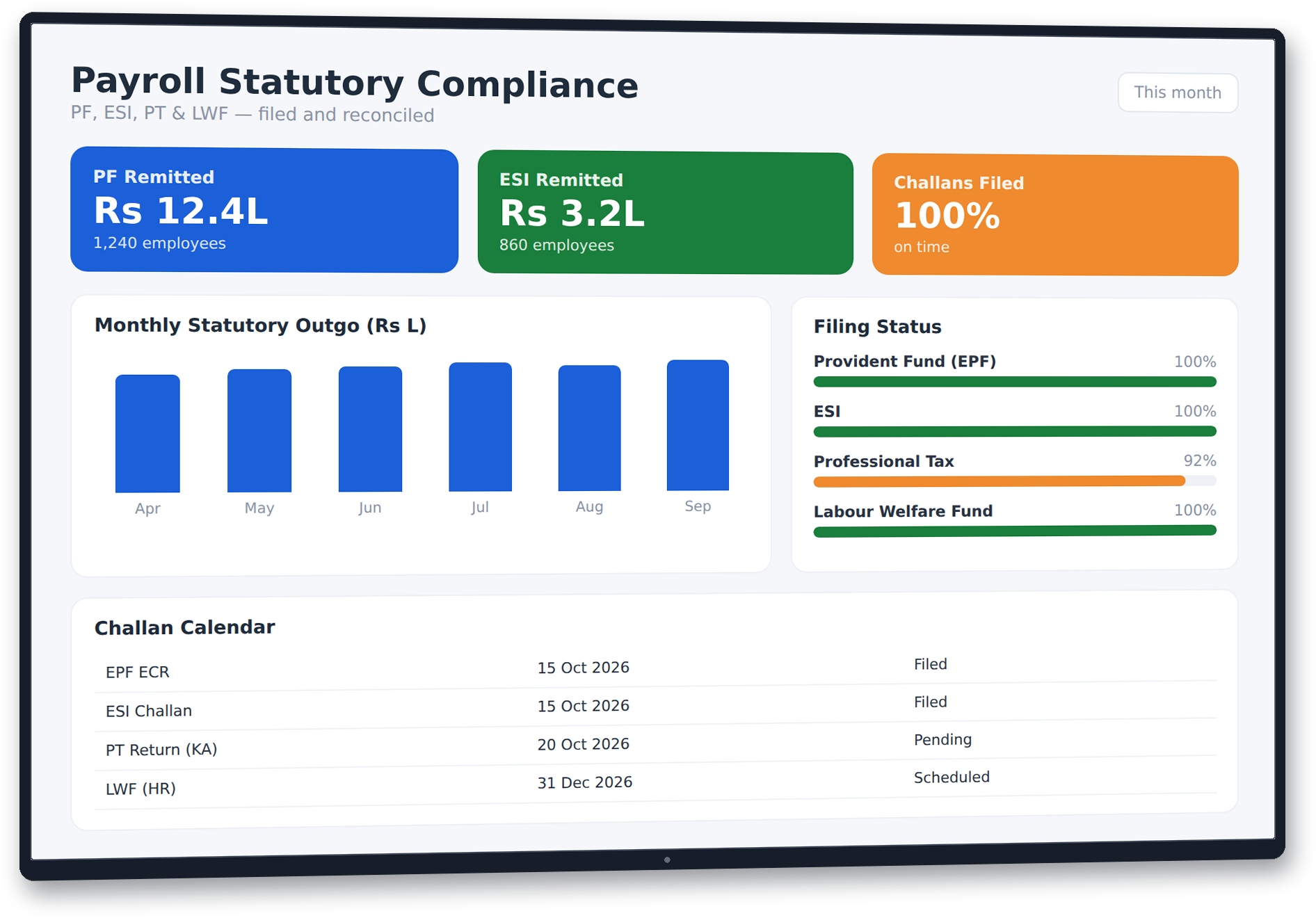Click the Payroll Statutory Compliance title
This screenshot has width=1316, height=918.
pyautogui.click(x=355, y=83)
